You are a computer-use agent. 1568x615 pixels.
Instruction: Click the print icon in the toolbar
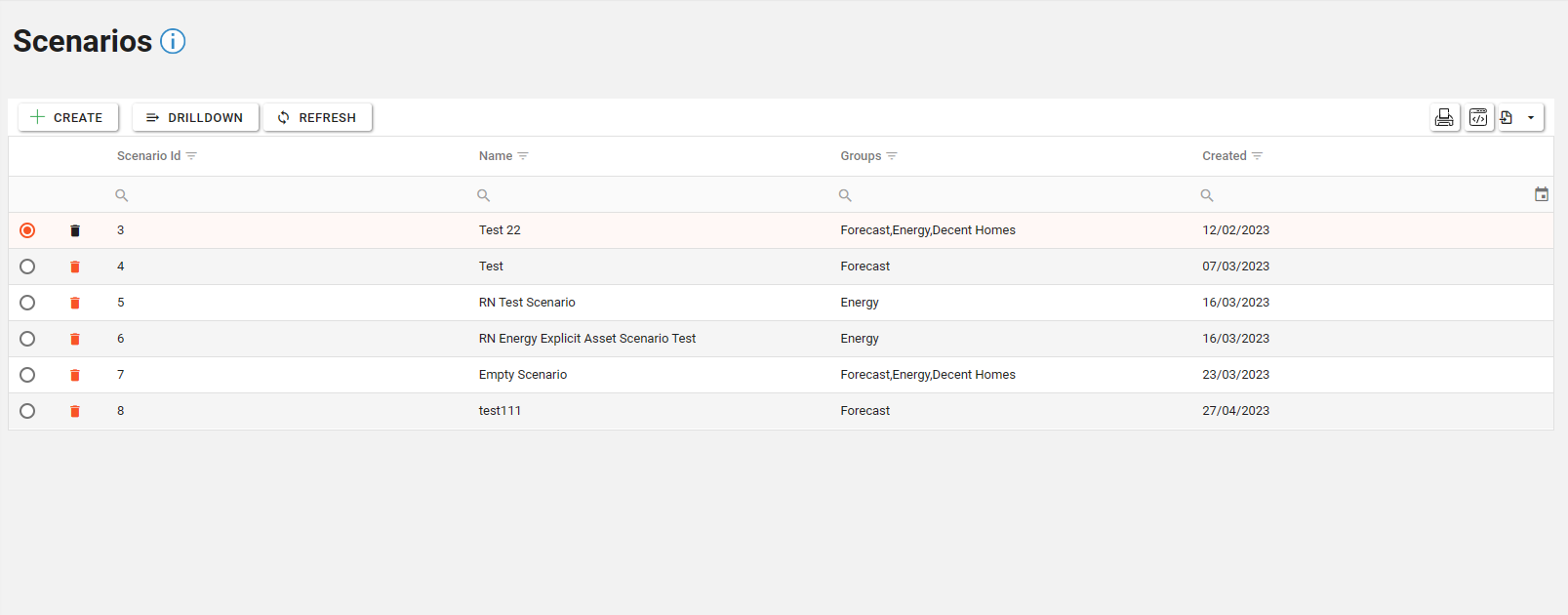pyautogui.click(x=1444, y=117)
